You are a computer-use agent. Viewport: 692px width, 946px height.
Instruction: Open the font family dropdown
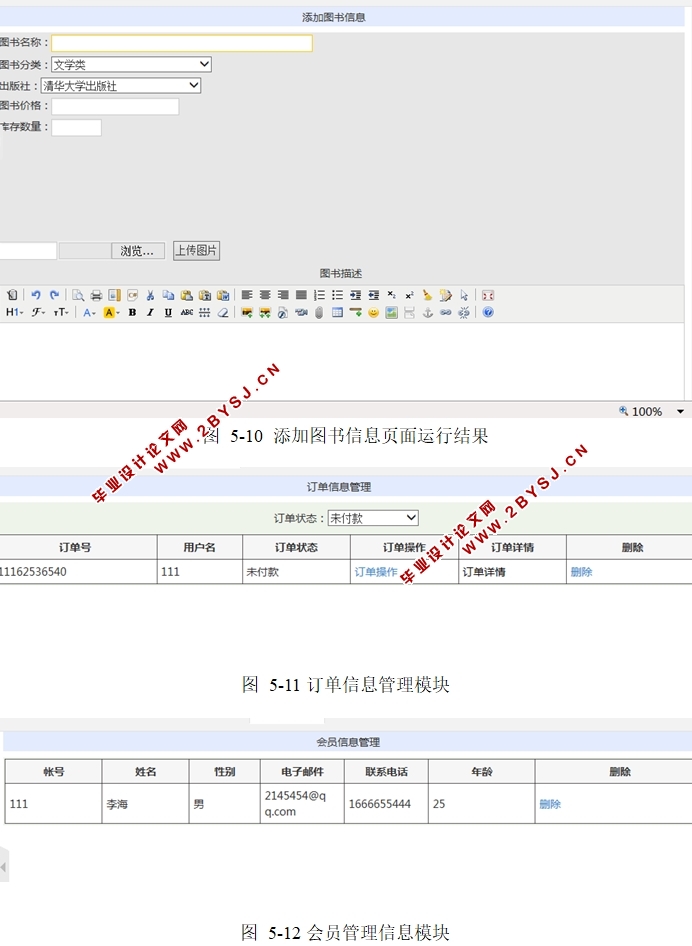point(39,313)
